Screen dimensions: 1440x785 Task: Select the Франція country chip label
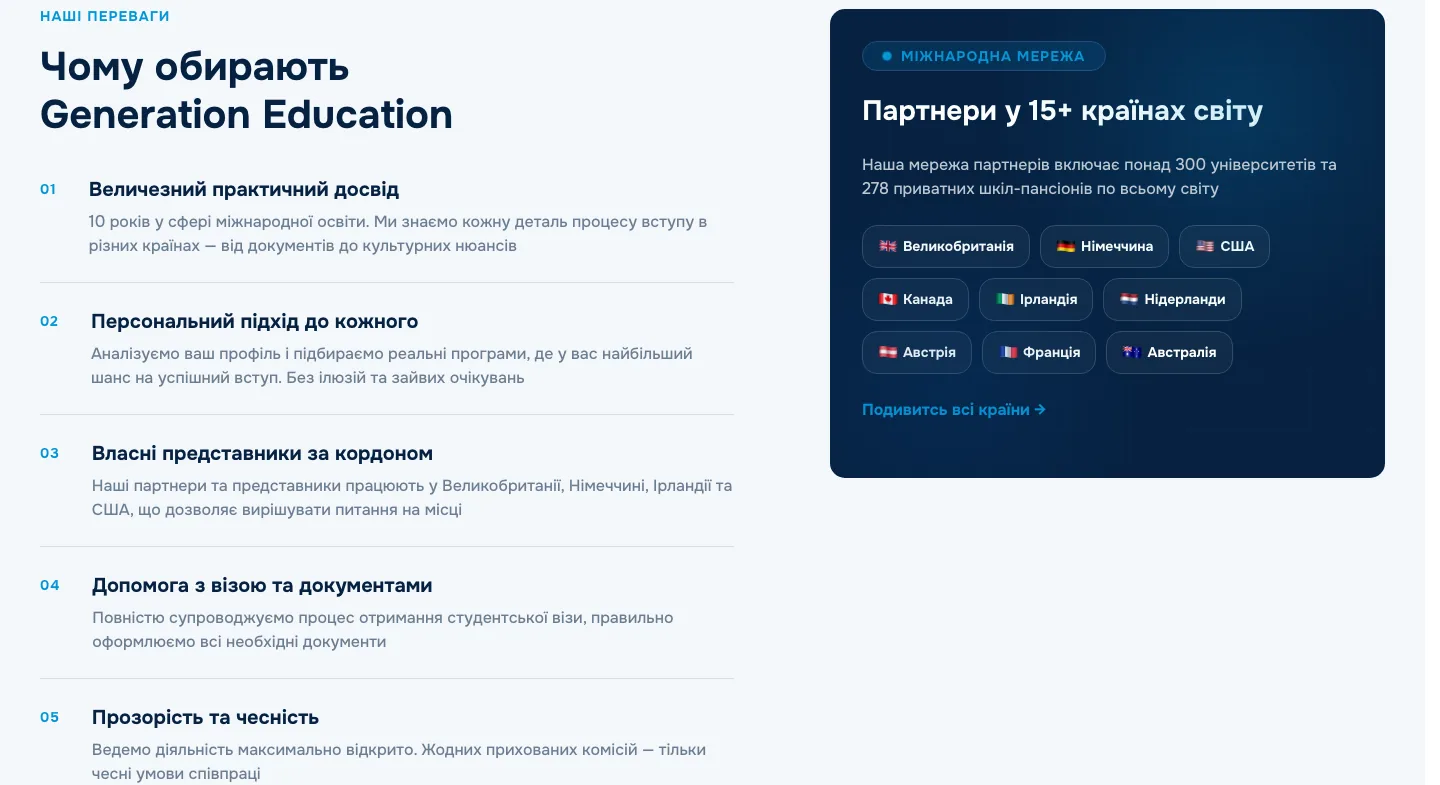click(1052, 352)
